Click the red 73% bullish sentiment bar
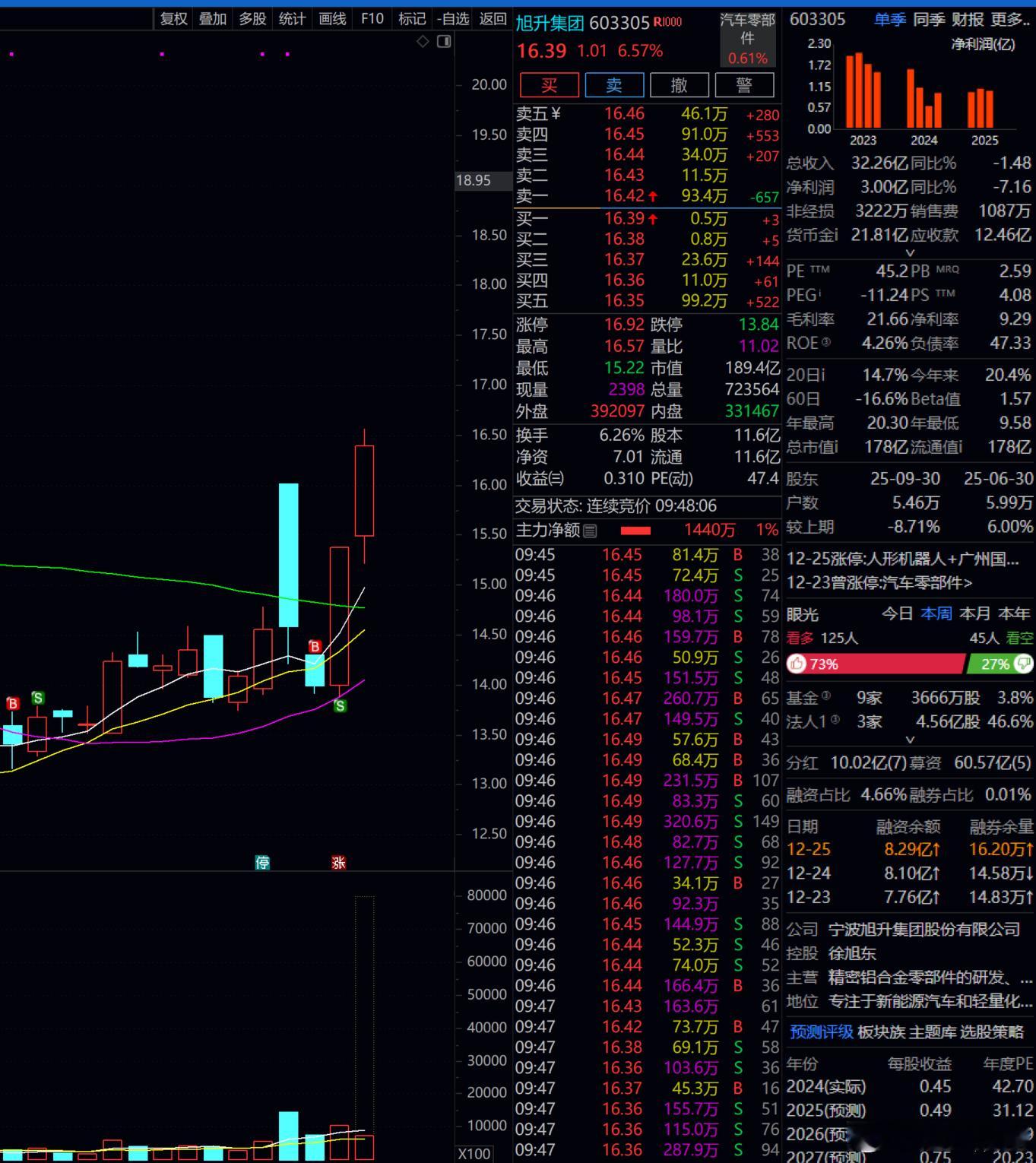Image resolution: width=1036 pixels, height=1163 pixels. tap(875, 664)
